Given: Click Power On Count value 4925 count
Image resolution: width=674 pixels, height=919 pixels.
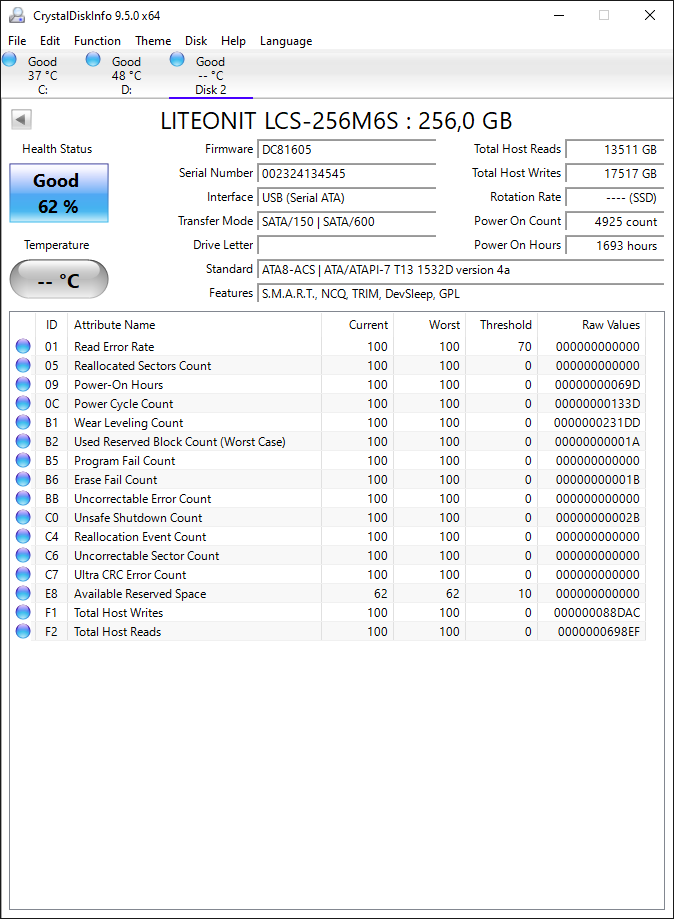Looking at the screenshot, I should 615,222.
